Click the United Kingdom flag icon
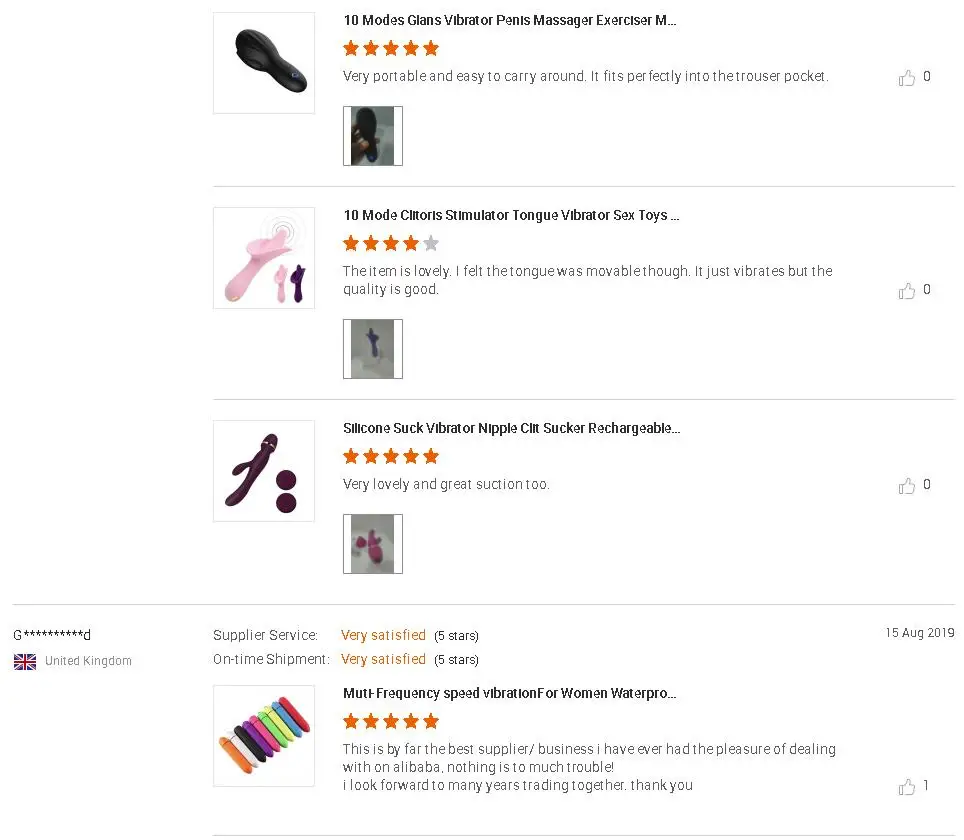The width and height of the screenshot is (964, 840). [x=25, y=661]
